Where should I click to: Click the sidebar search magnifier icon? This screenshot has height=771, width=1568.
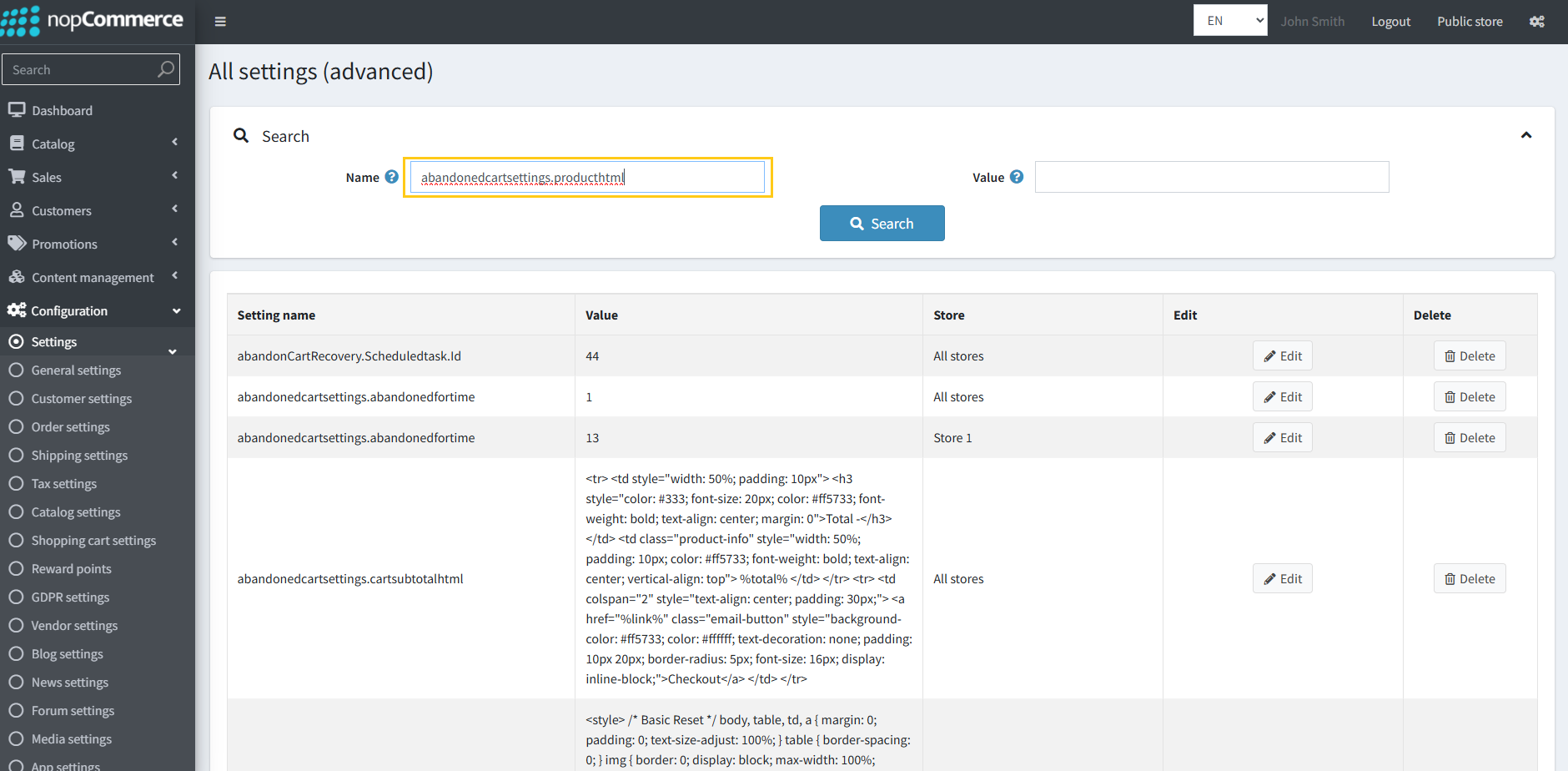(x=166, y=69)
